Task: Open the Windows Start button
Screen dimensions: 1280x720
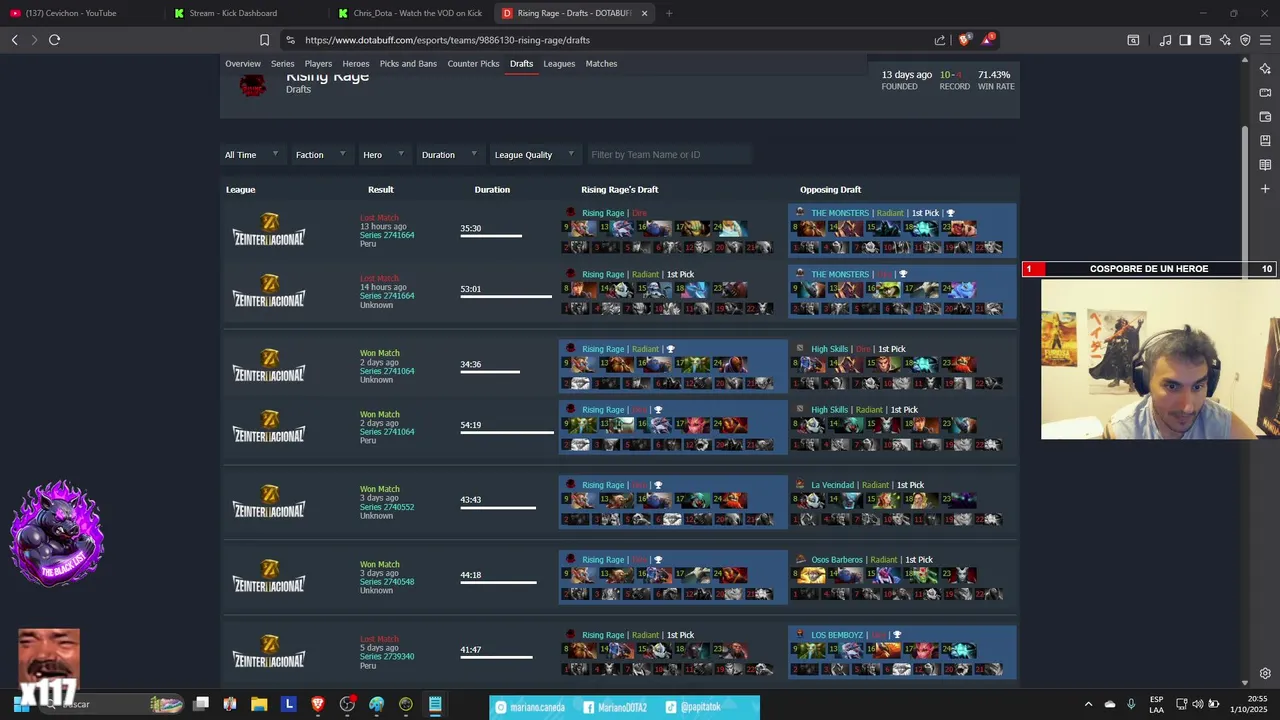Action: (x=22, y=704)
